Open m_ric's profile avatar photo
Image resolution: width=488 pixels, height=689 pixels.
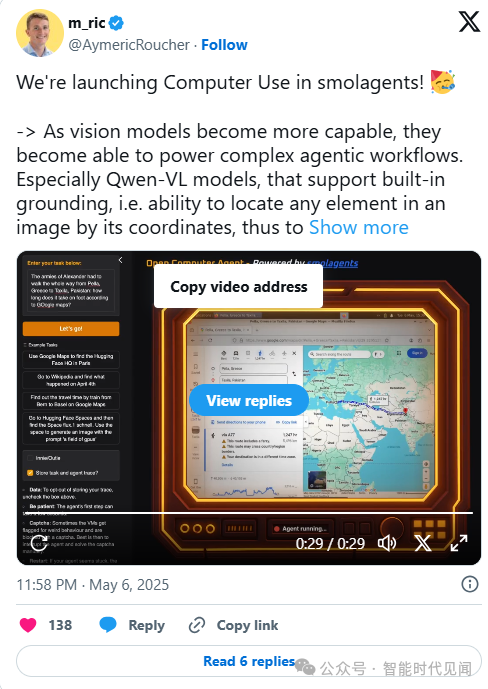coord(40,33)
